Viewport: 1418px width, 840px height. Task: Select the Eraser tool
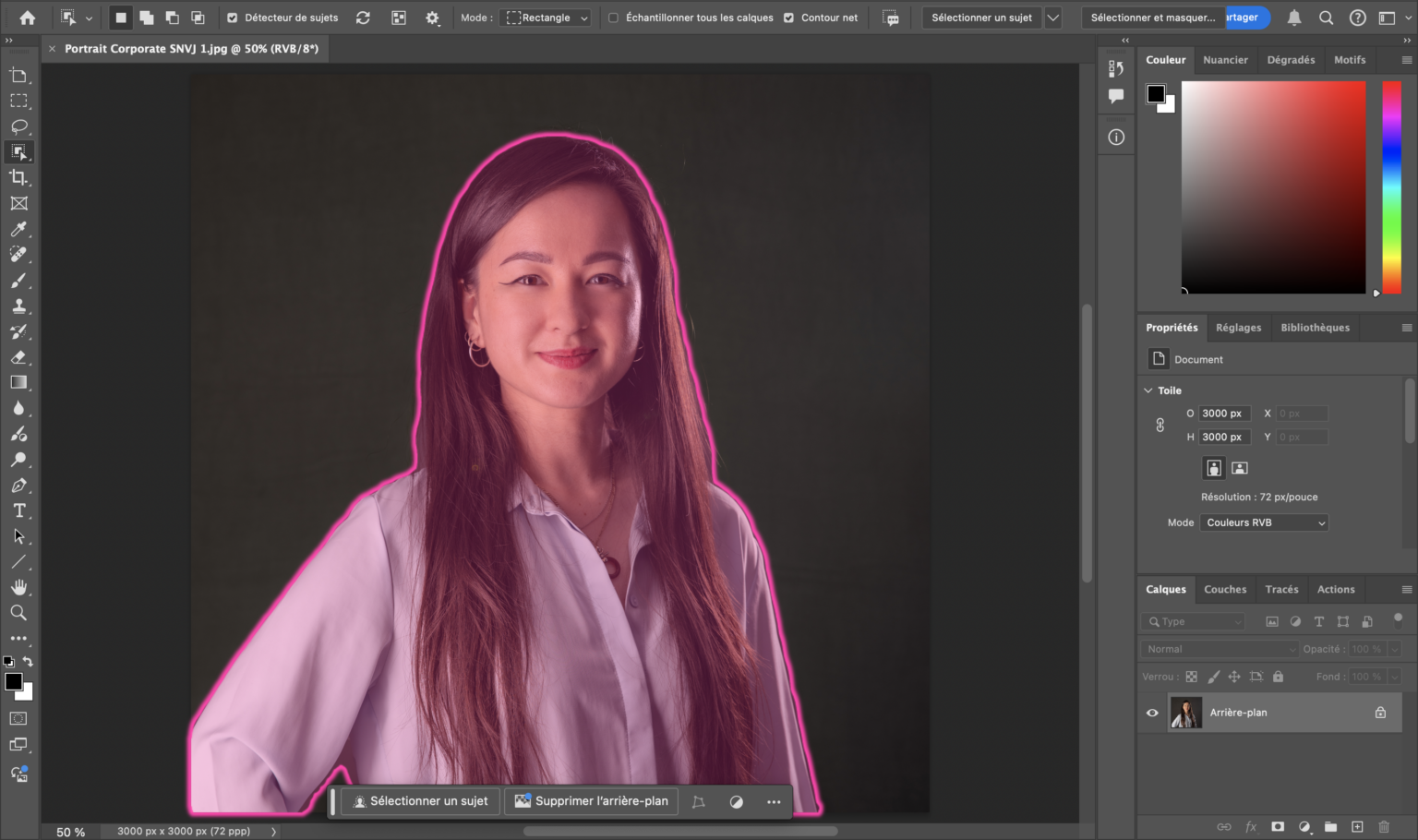tap(18, 357)
